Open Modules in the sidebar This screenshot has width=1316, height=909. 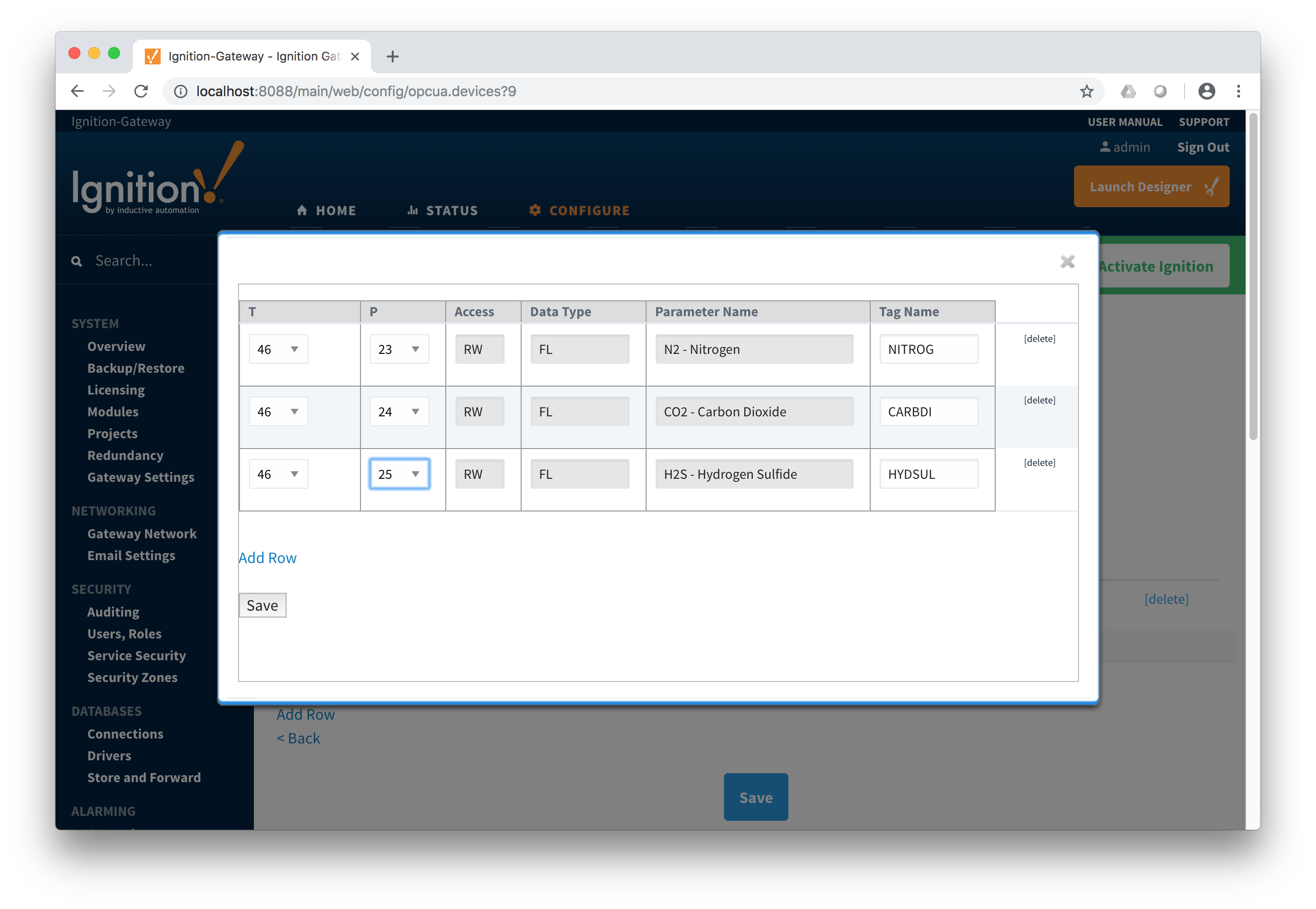point(113,412)
